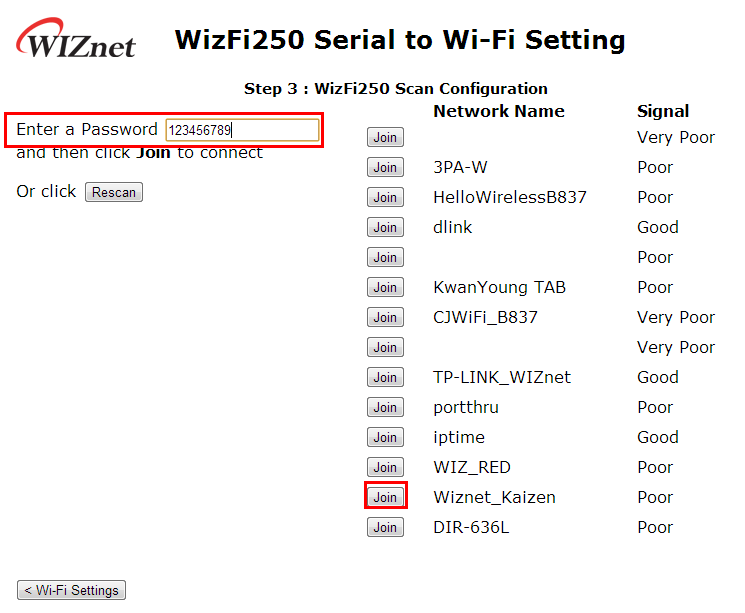Join the portthru network
Screen dimensions: 745x613
pyautogui.click(x=385, y=407)
